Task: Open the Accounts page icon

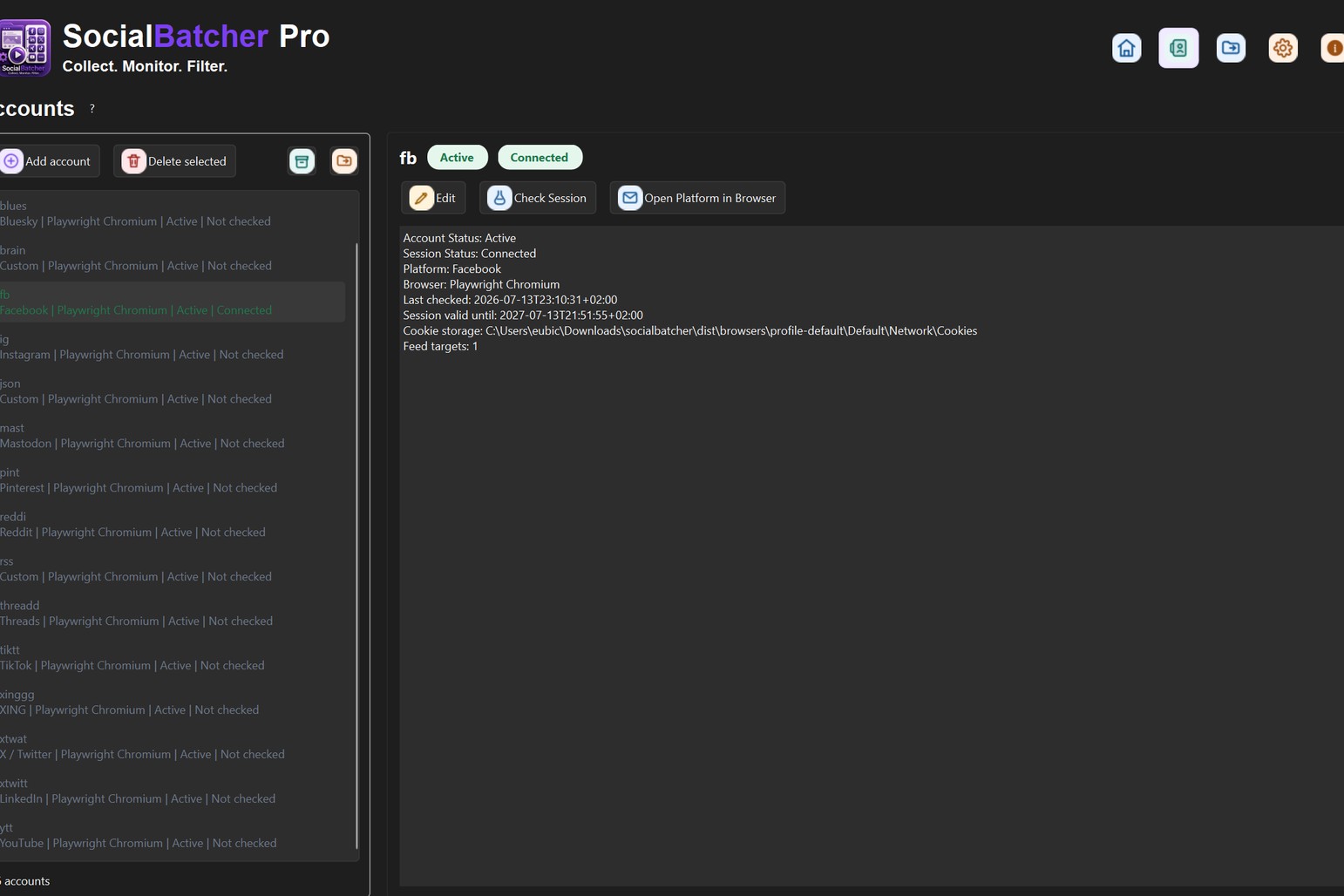Action: (1178, 48)
